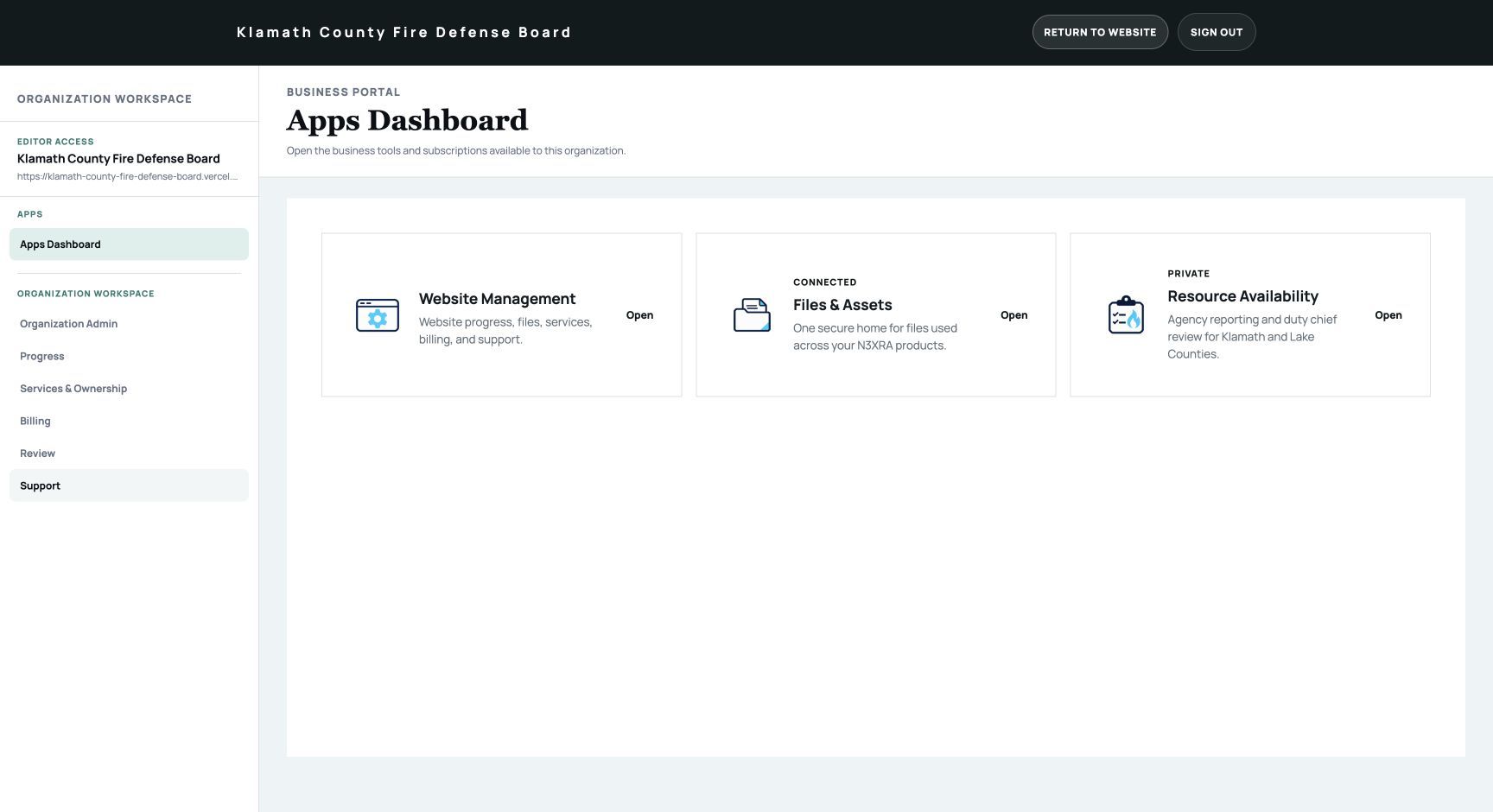Open the Website Management app
The height and width of the screenshot is (812, 1493).
point(639,315)
